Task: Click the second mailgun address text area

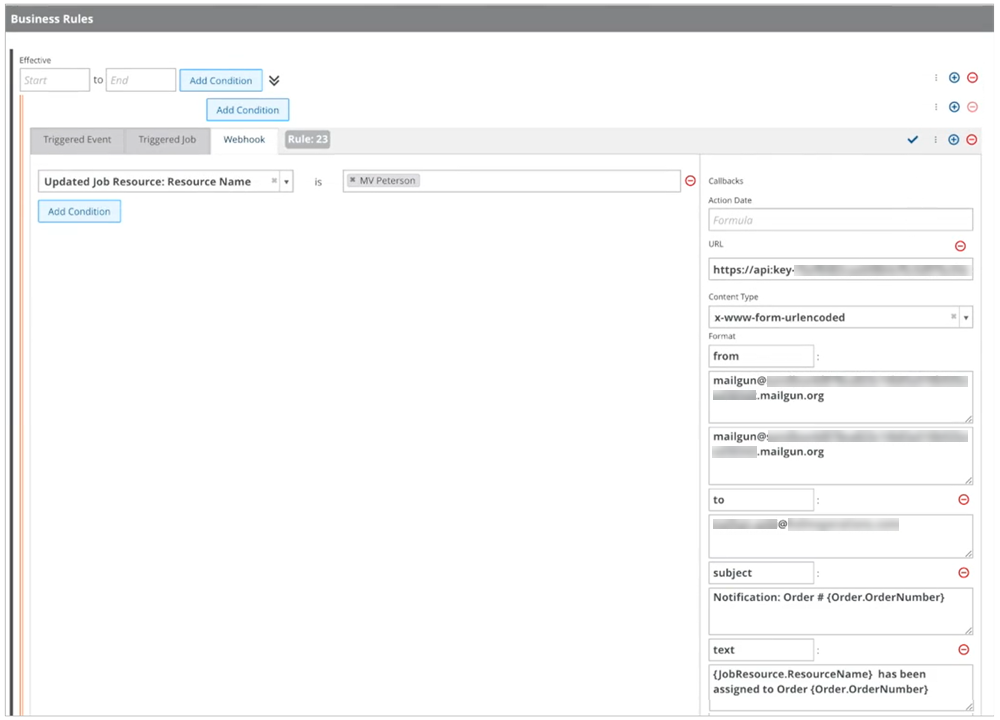Action: (841, 455)
